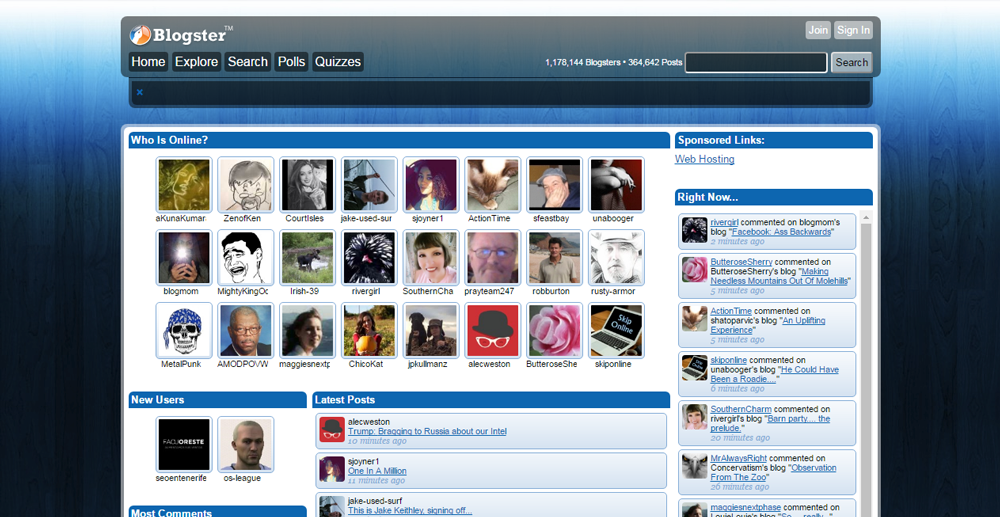Image resolution: width=1000 pixels, height=517 pixels.
Task: Open "An Uplifting Experience" link
Action: [768, 325]
